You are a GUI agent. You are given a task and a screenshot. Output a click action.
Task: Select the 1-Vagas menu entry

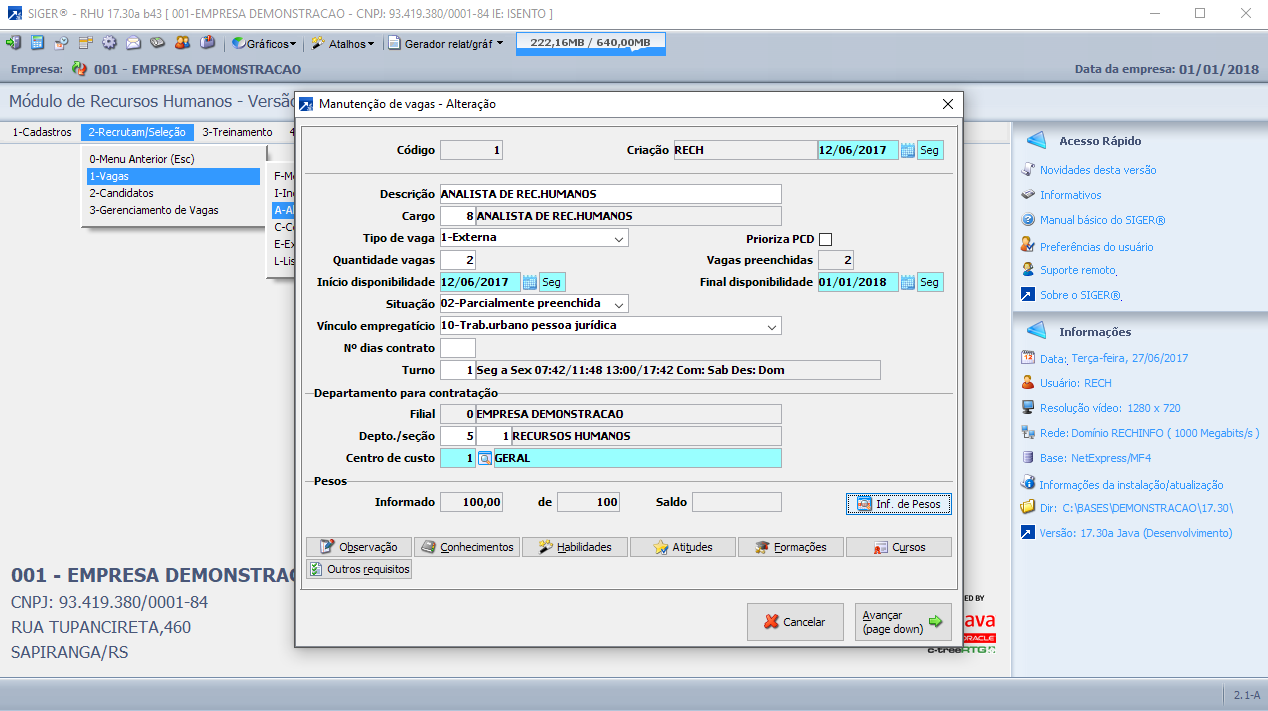[173, 176]
